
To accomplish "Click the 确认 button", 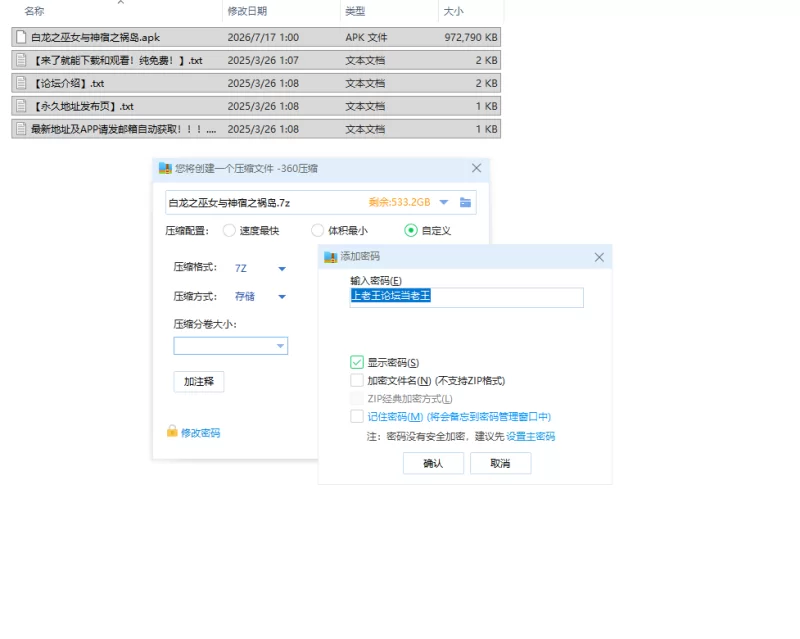I will [x=433, y=463].
